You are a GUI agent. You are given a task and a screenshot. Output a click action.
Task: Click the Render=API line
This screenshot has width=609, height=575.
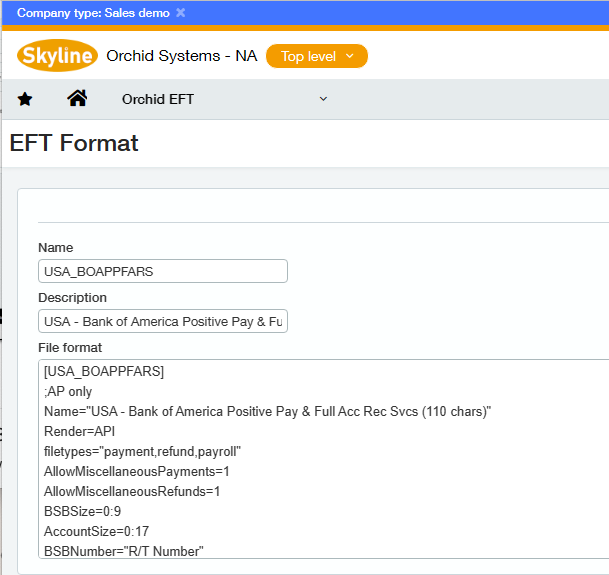[79, 432]
